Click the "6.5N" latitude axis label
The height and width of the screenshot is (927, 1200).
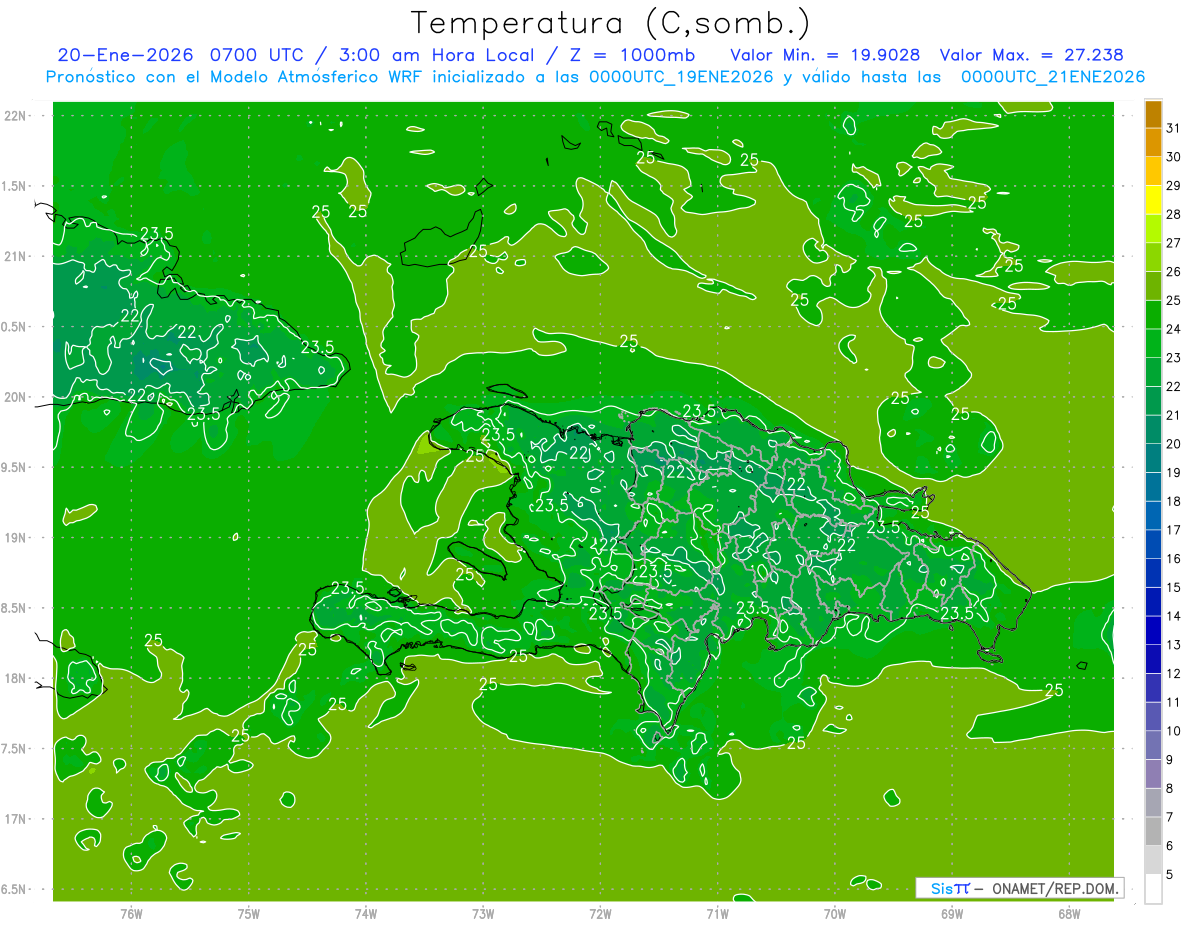[14, 890]
